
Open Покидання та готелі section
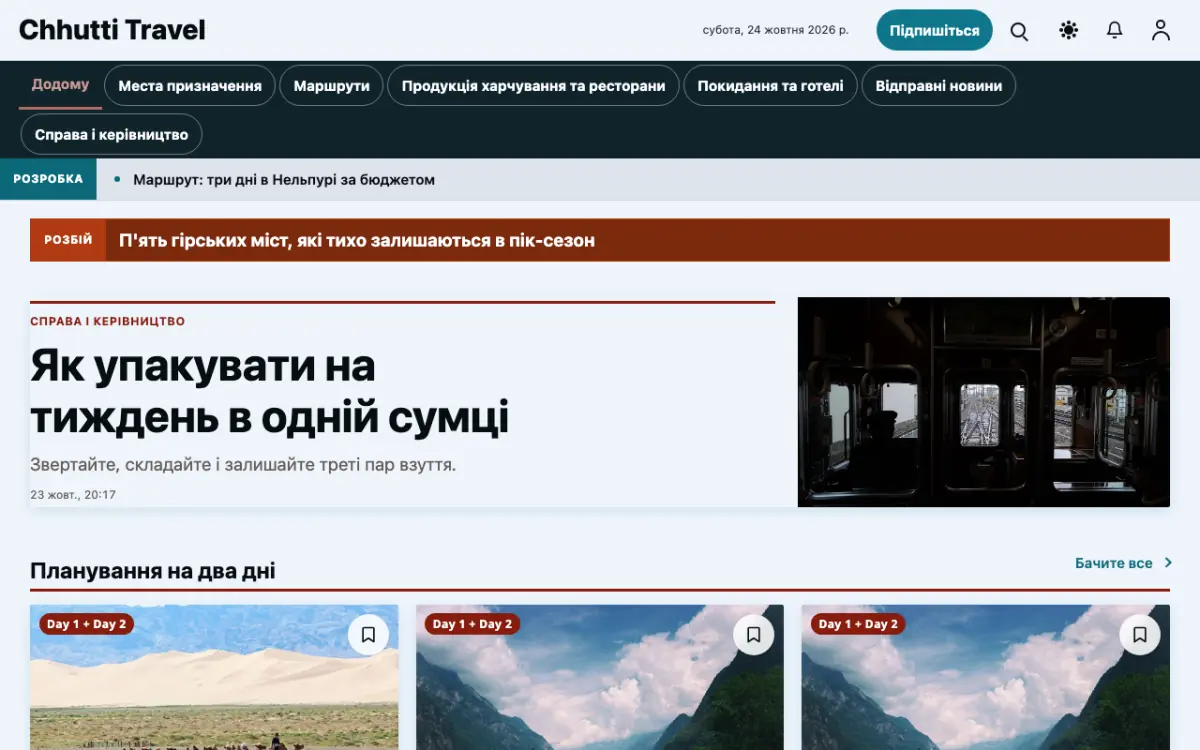coord(770,86)
